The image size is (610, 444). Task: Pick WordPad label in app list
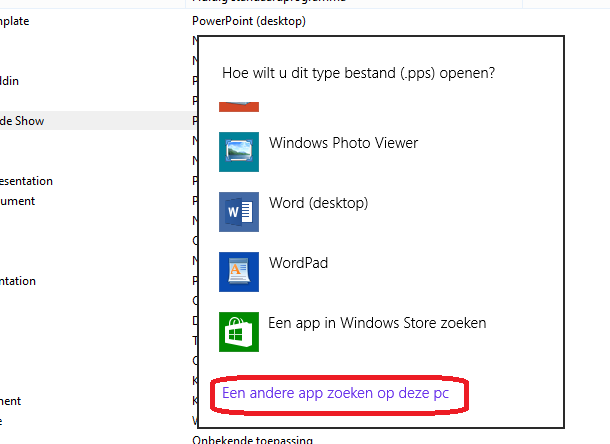(298, 263)
